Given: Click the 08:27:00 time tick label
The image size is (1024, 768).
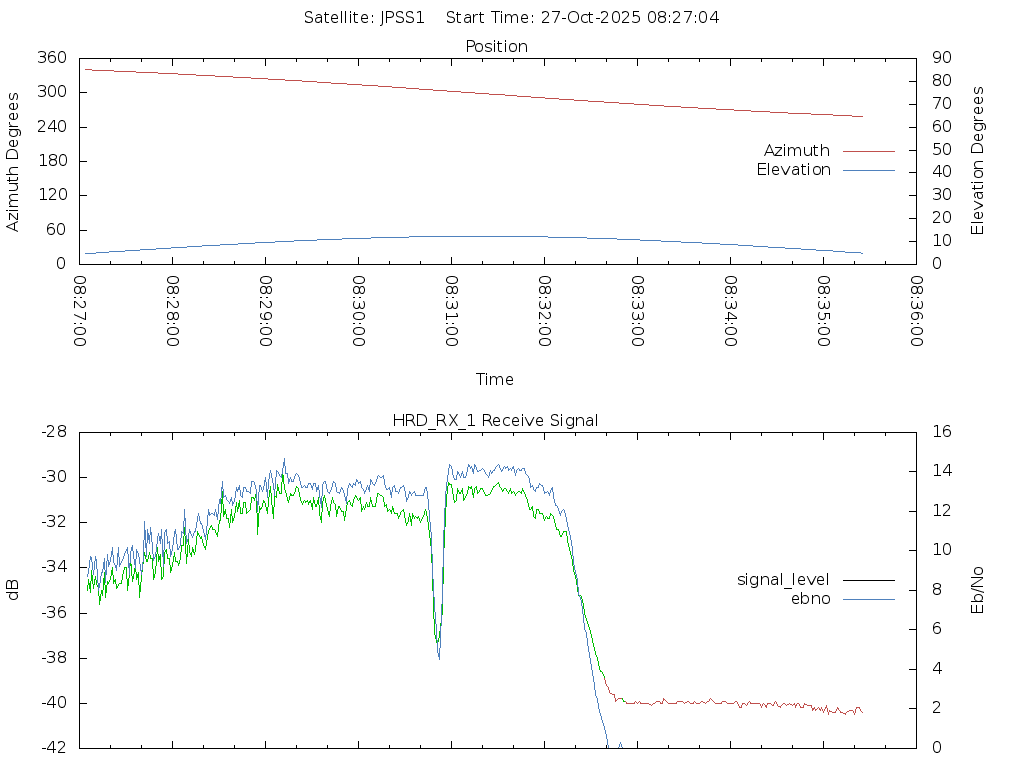Looking at the screenshot, I should (80, 311).
